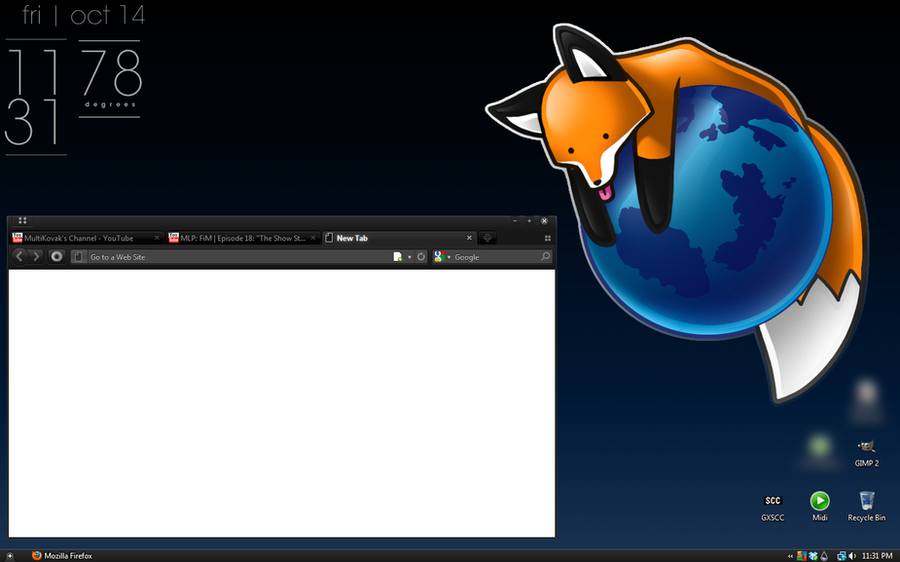Reload the page with the refresh icon

coord(421,257)
